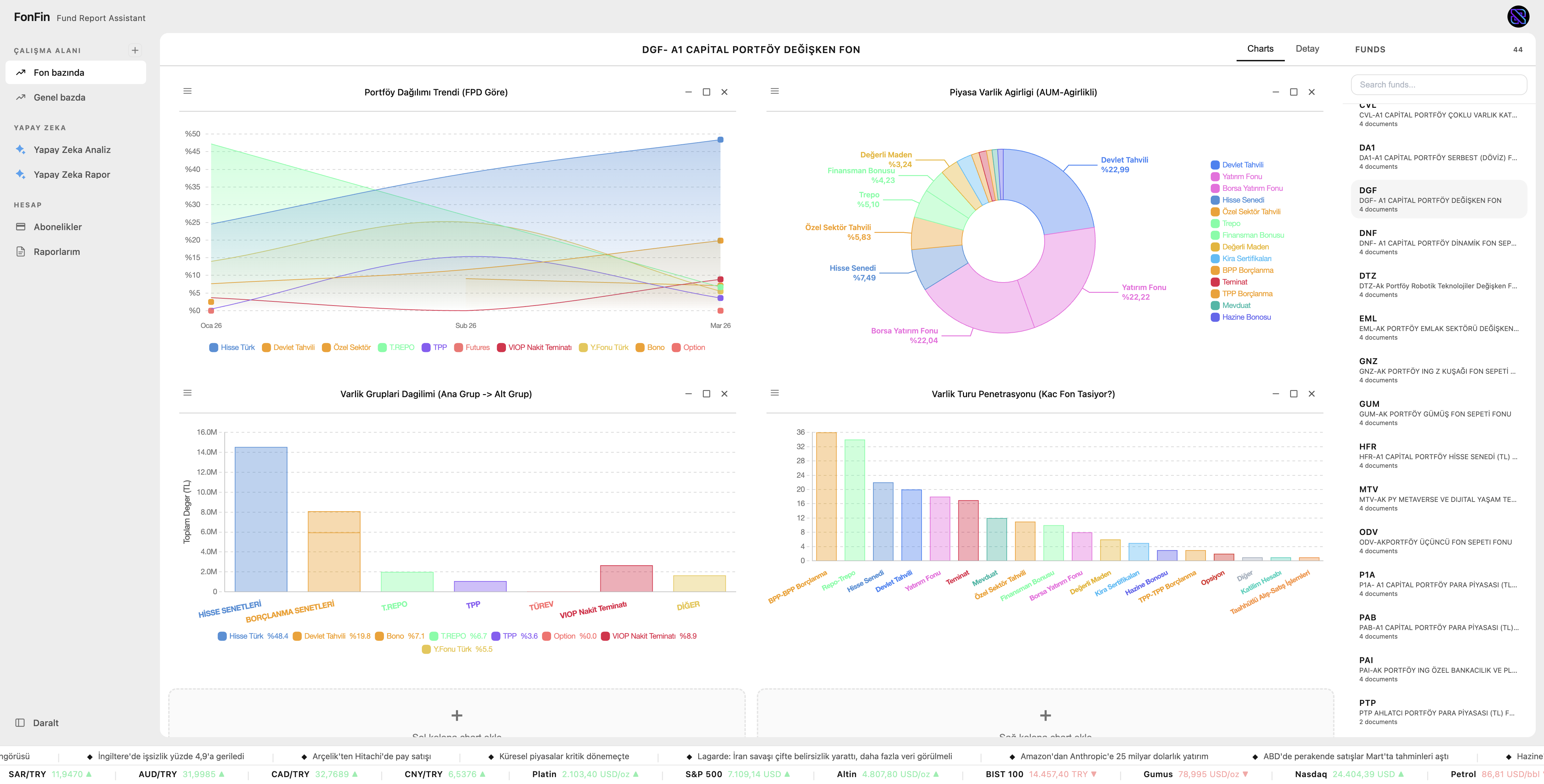Open the hamburger menu on Portföy Dağılımı Trendi chart
This screenshot has height=784, width=1544.
pyautogui.click(x=187, y=91)
